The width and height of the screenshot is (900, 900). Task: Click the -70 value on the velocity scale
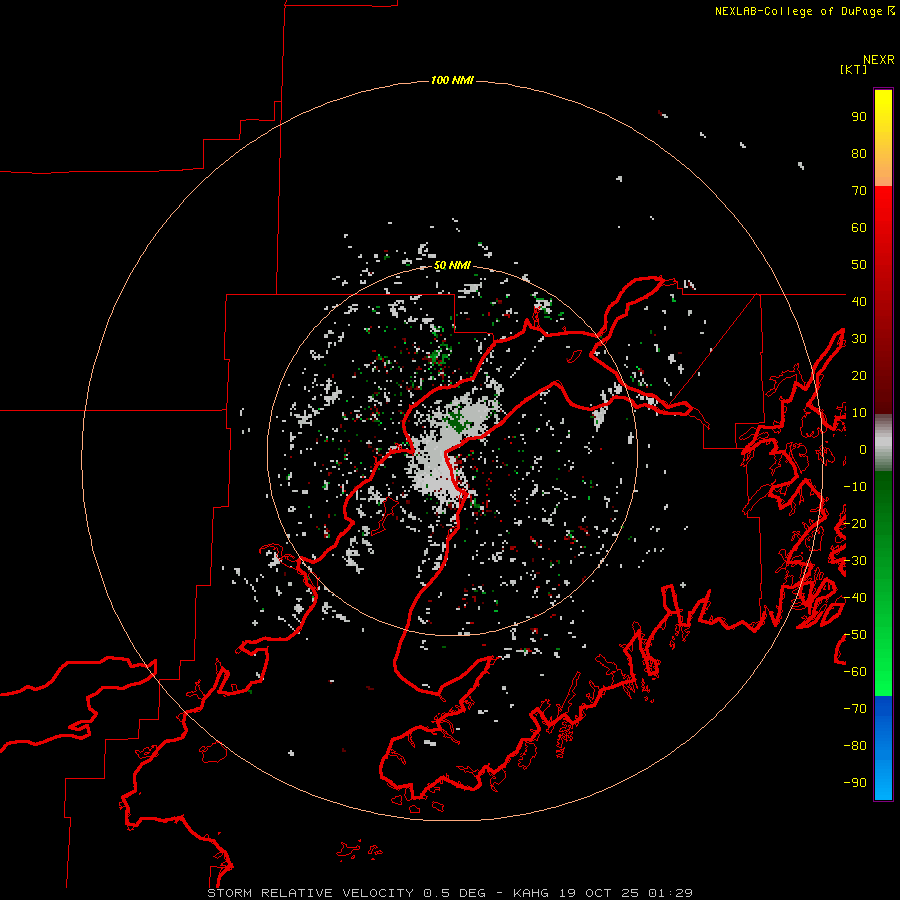[855, 709]
